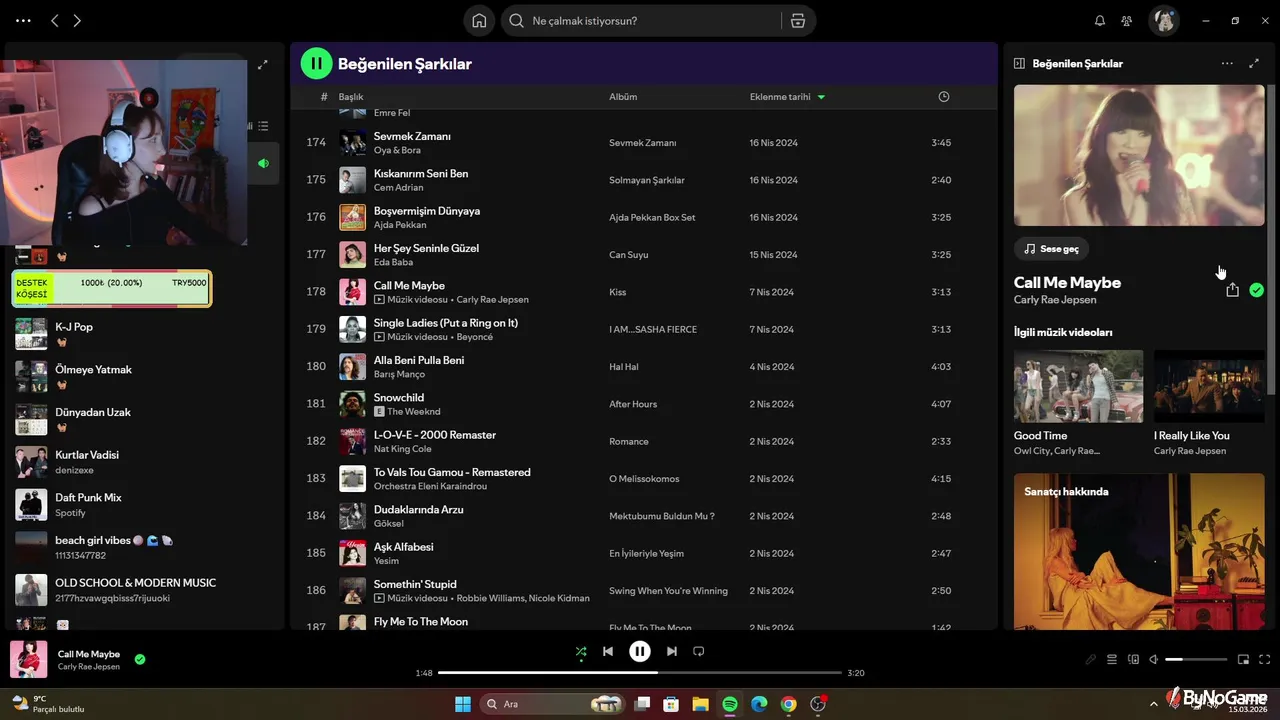Toggle the queue panel
The width and height of the screenshot is (1280, 720).
1111,659
